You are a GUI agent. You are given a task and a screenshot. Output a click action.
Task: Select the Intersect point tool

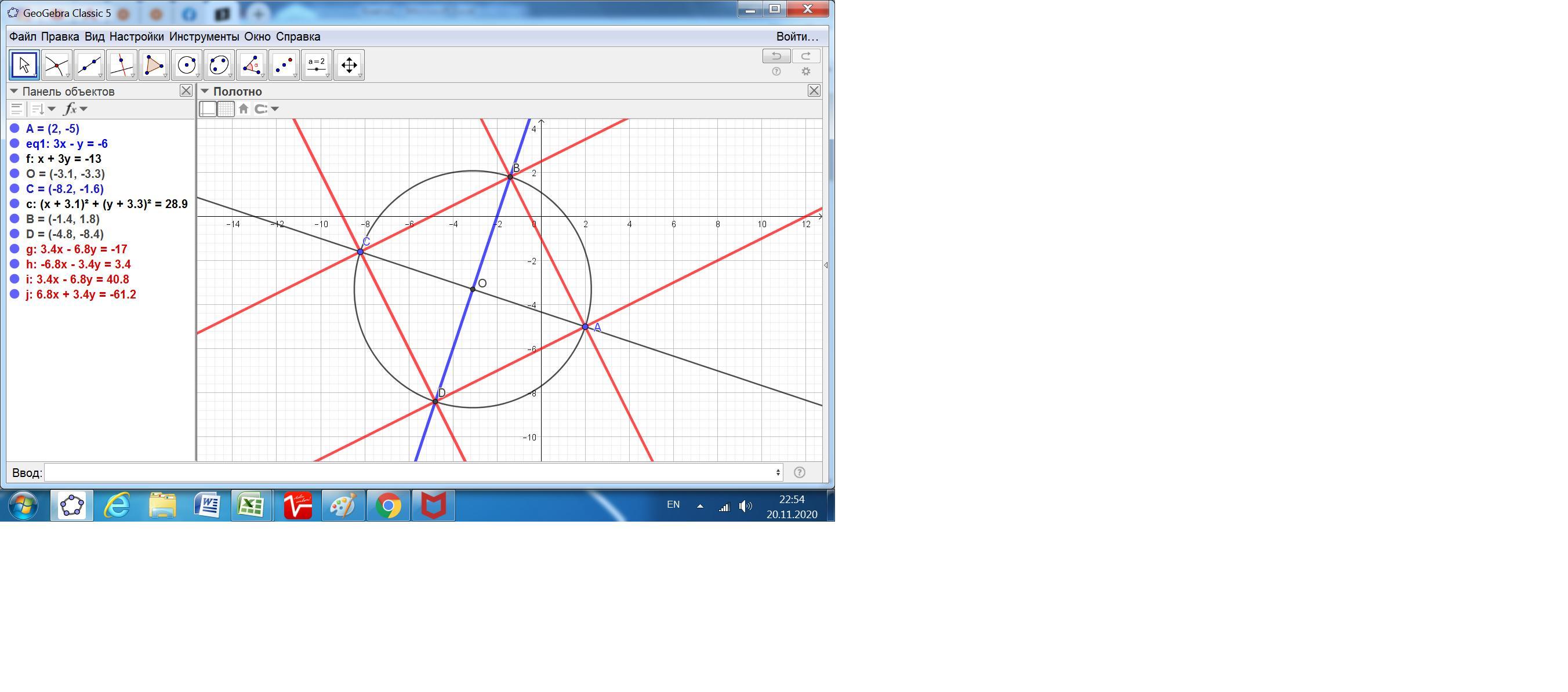[x=56, y=64]
